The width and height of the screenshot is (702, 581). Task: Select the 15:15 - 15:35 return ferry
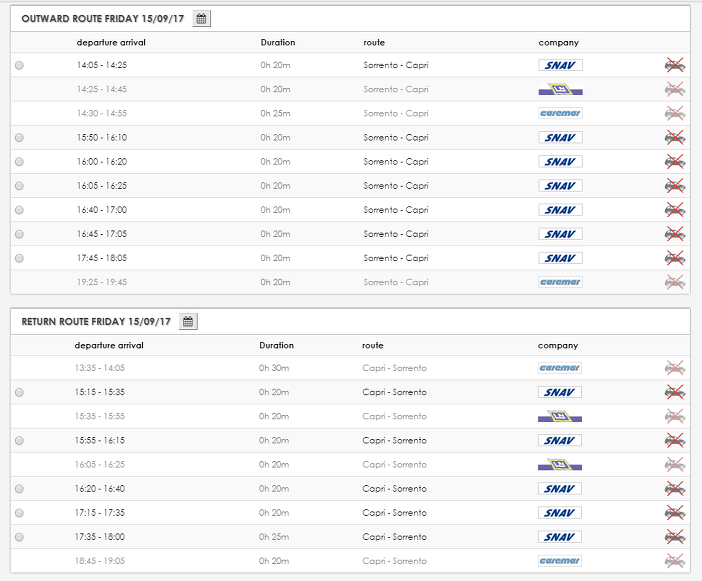pos(19,393)
